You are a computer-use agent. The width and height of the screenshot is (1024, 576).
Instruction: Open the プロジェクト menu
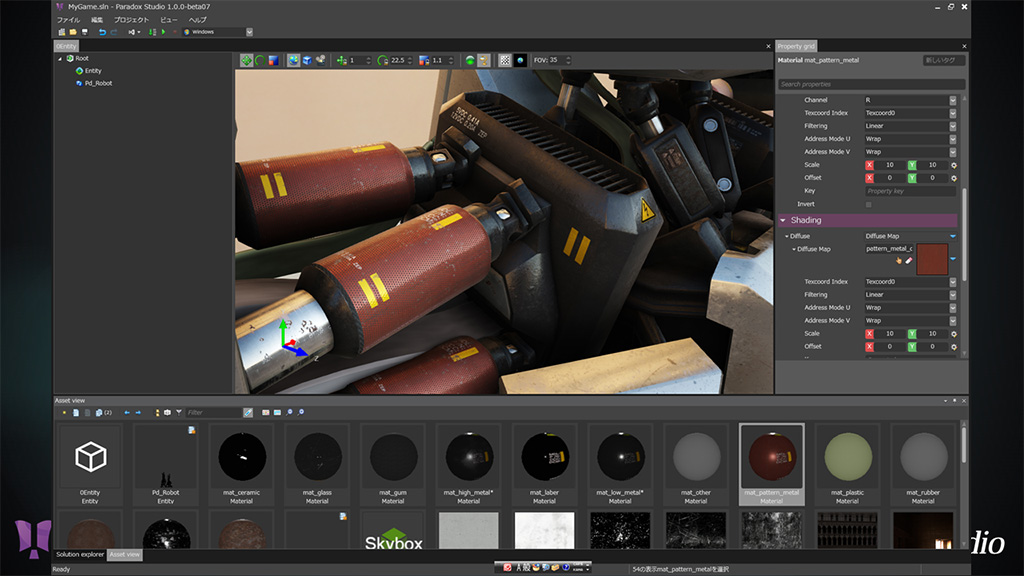131,20
